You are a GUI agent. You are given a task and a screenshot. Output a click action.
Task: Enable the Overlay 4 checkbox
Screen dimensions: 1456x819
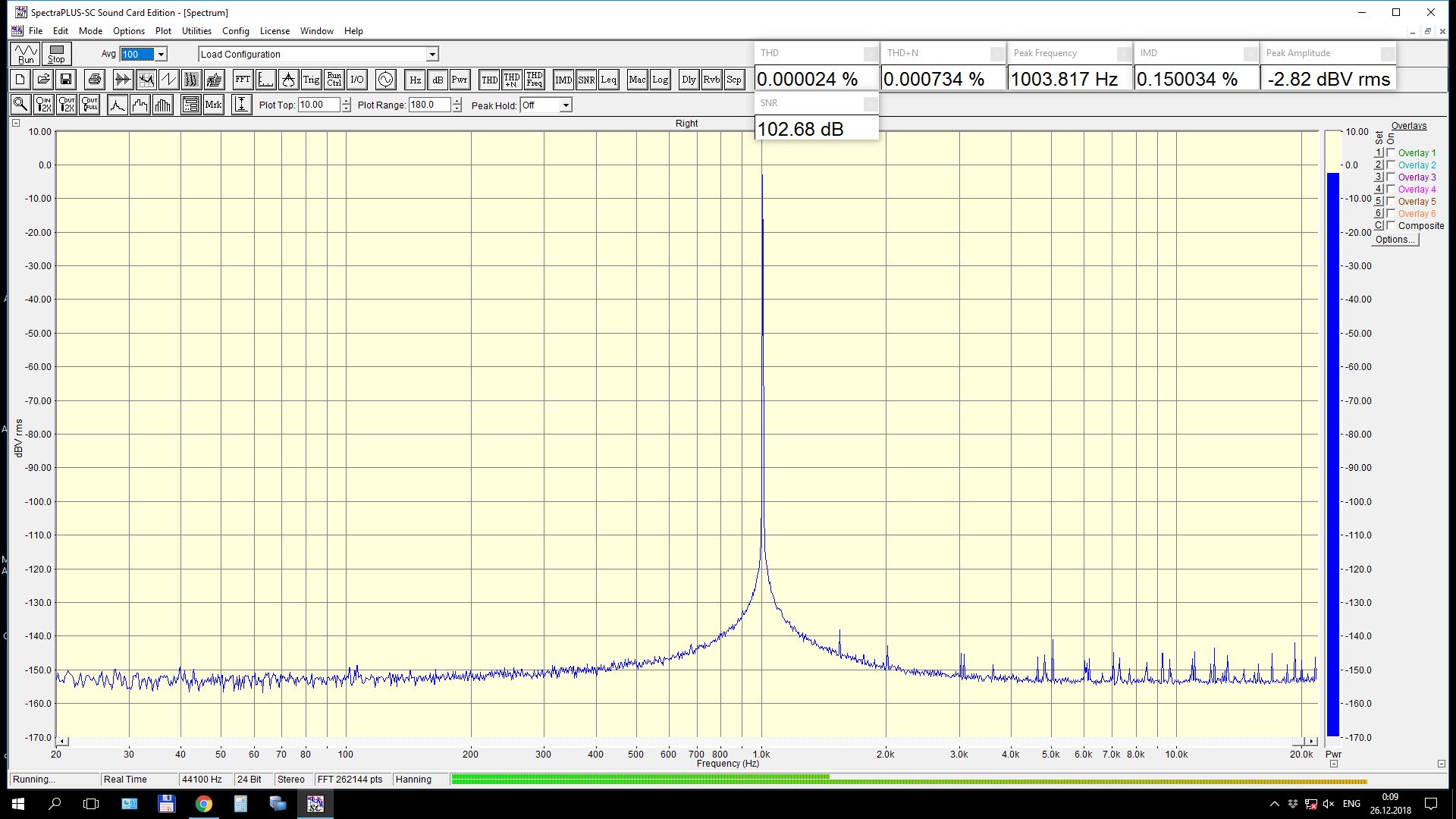point(1391,189)
